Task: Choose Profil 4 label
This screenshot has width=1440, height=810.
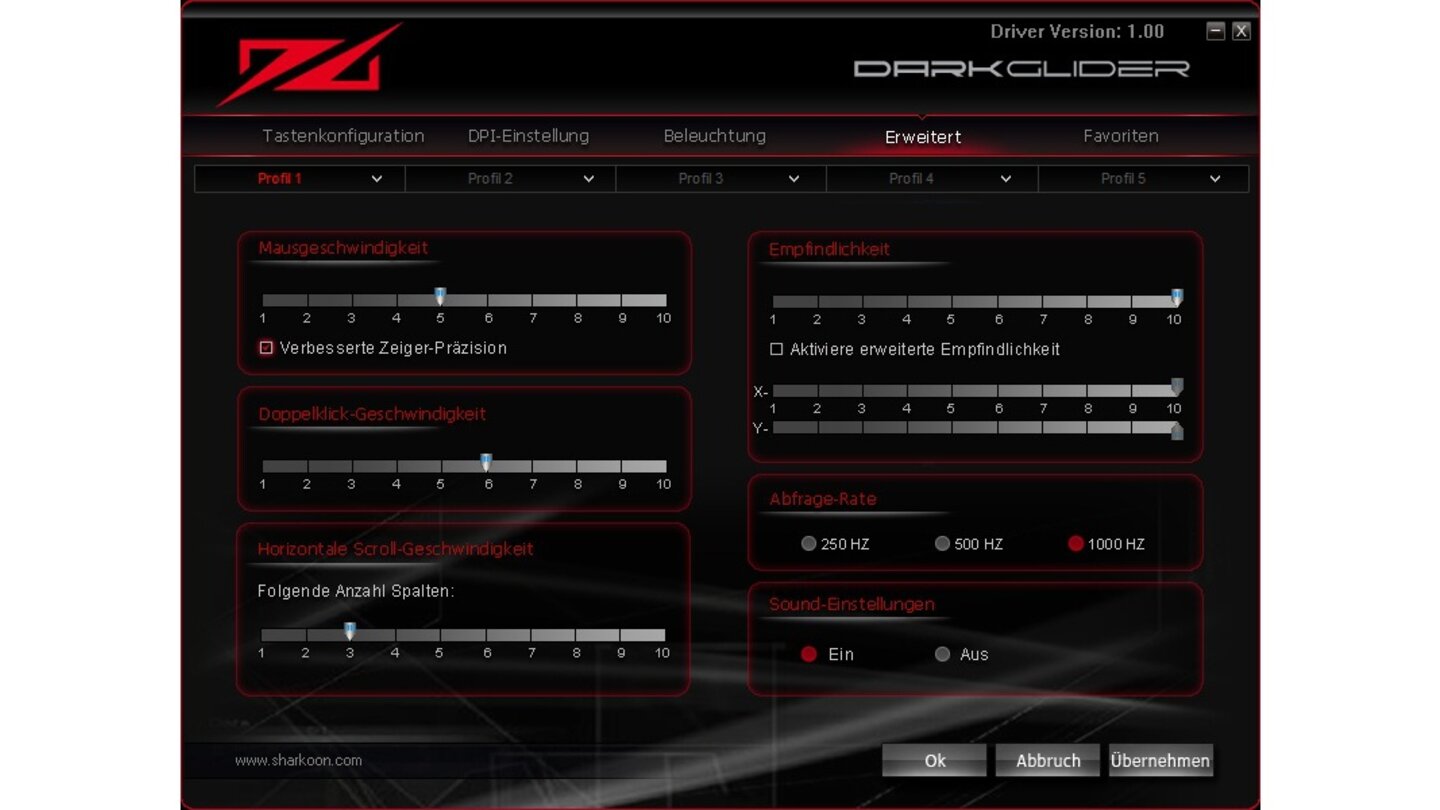Action: pos(911,179)
